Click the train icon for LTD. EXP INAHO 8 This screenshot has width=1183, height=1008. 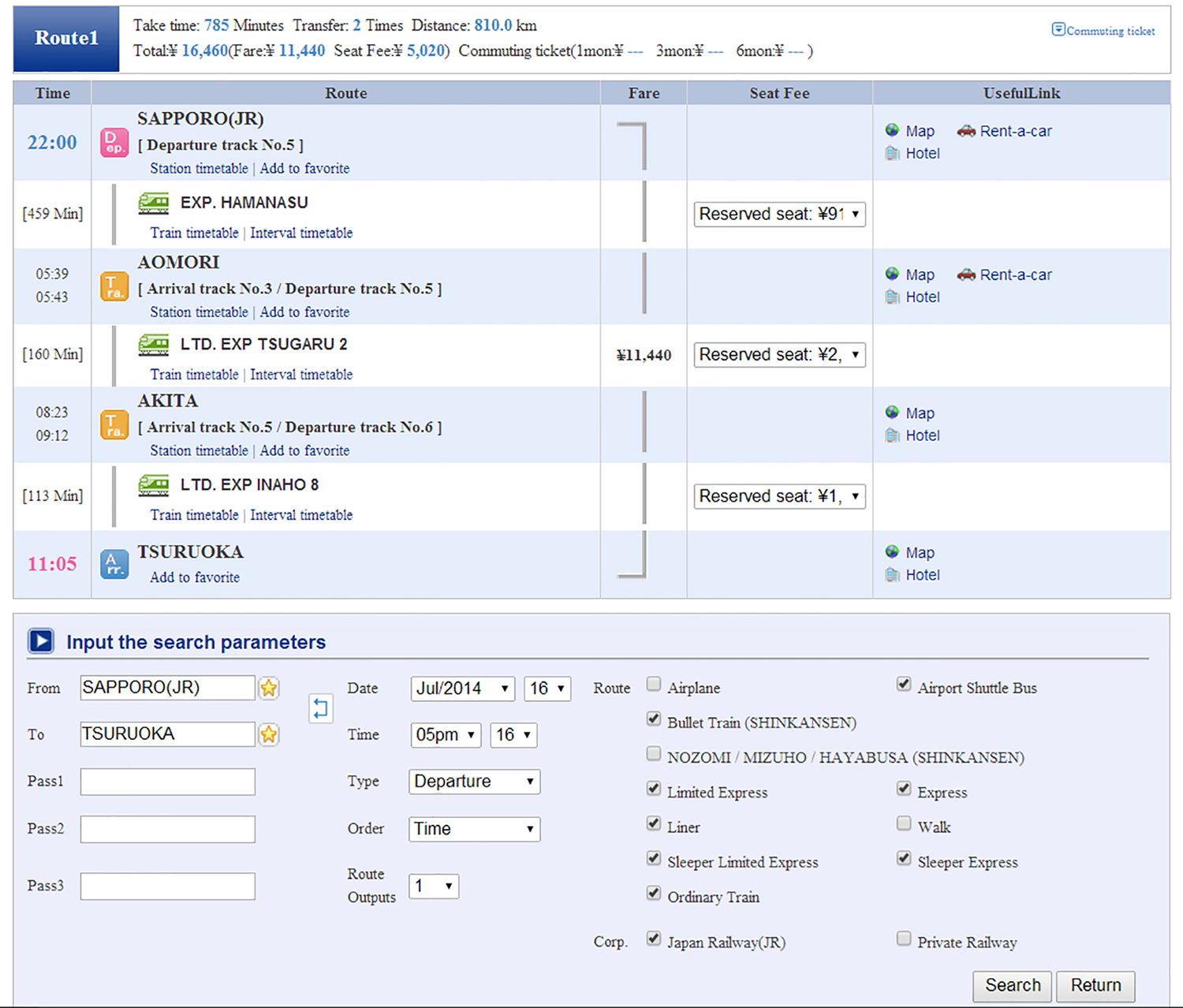(154, 485)
